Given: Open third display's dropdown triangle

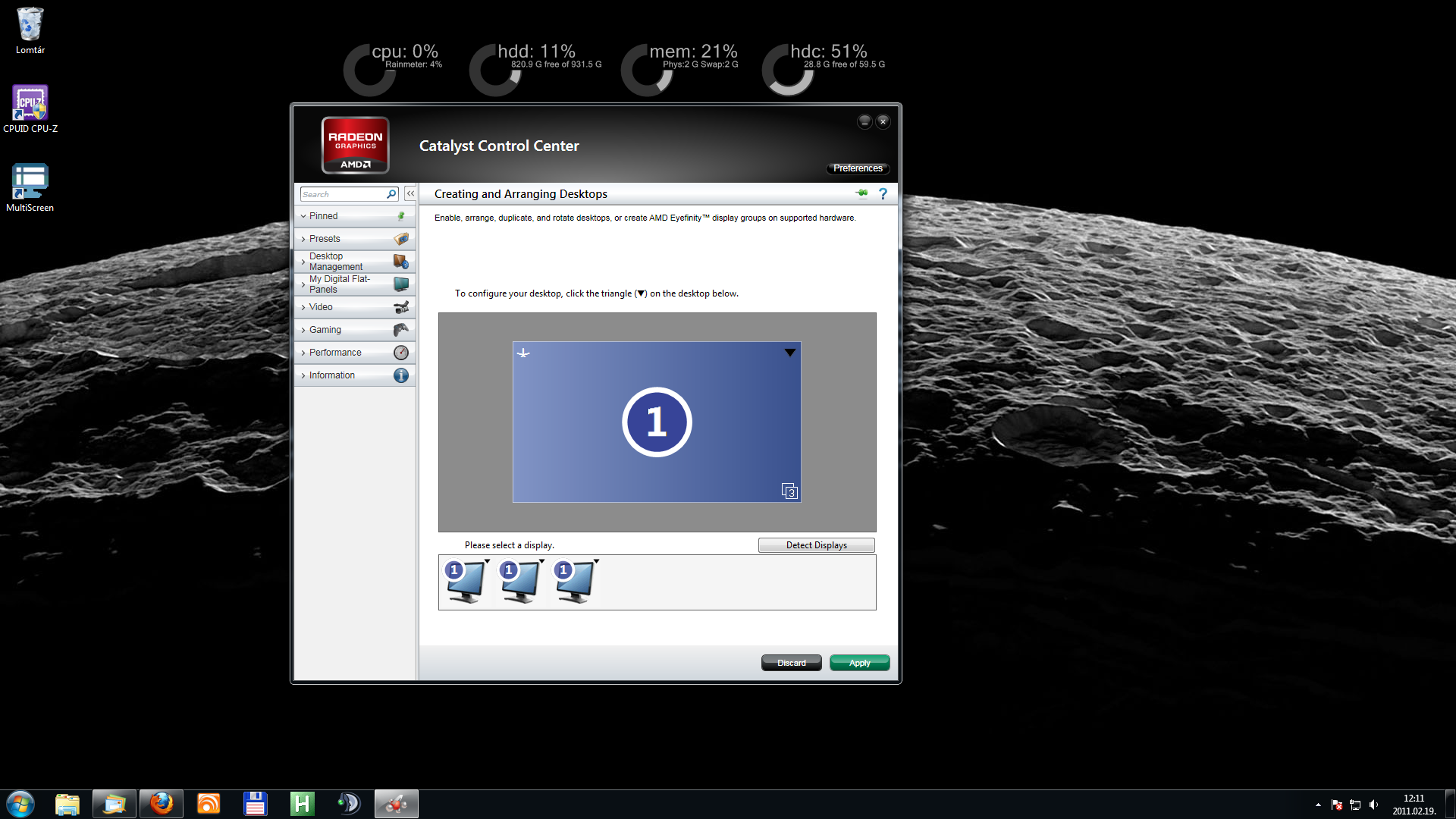Looking at the screenshot, I should click(x=596, y=561).
